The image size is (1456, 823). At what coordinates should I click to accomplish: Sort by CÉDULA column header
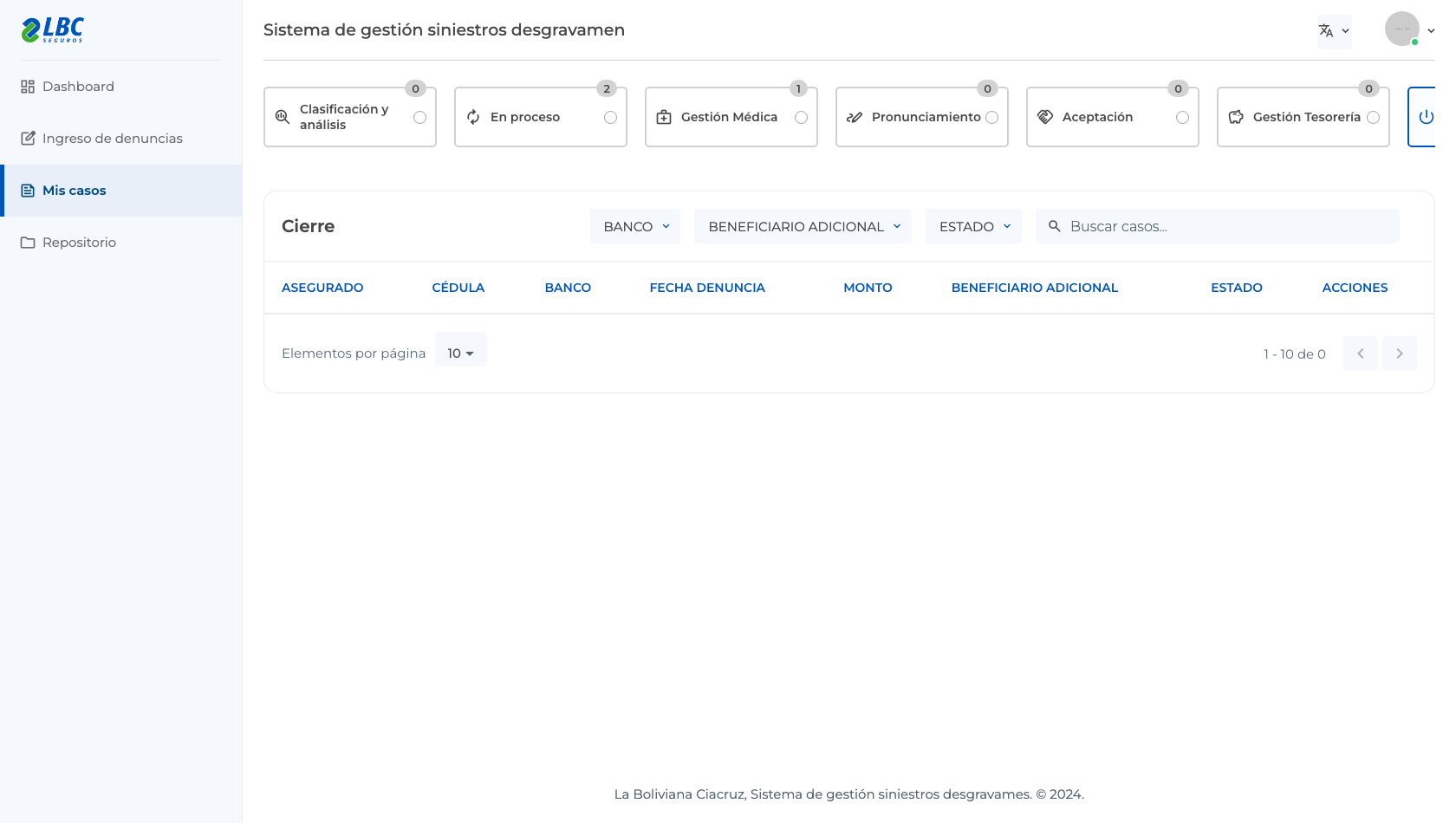coord(458,288)
